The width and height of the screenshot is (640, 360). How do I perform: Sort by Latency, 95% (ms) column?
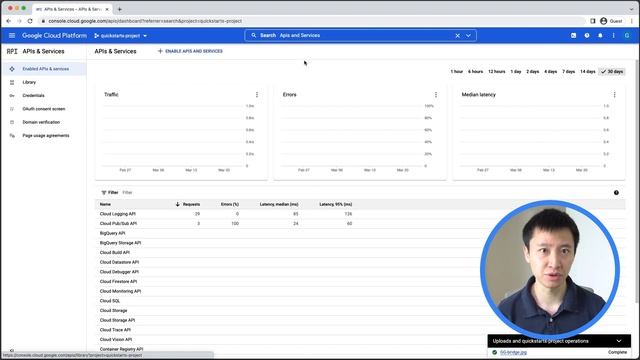(x=336, y=204)
